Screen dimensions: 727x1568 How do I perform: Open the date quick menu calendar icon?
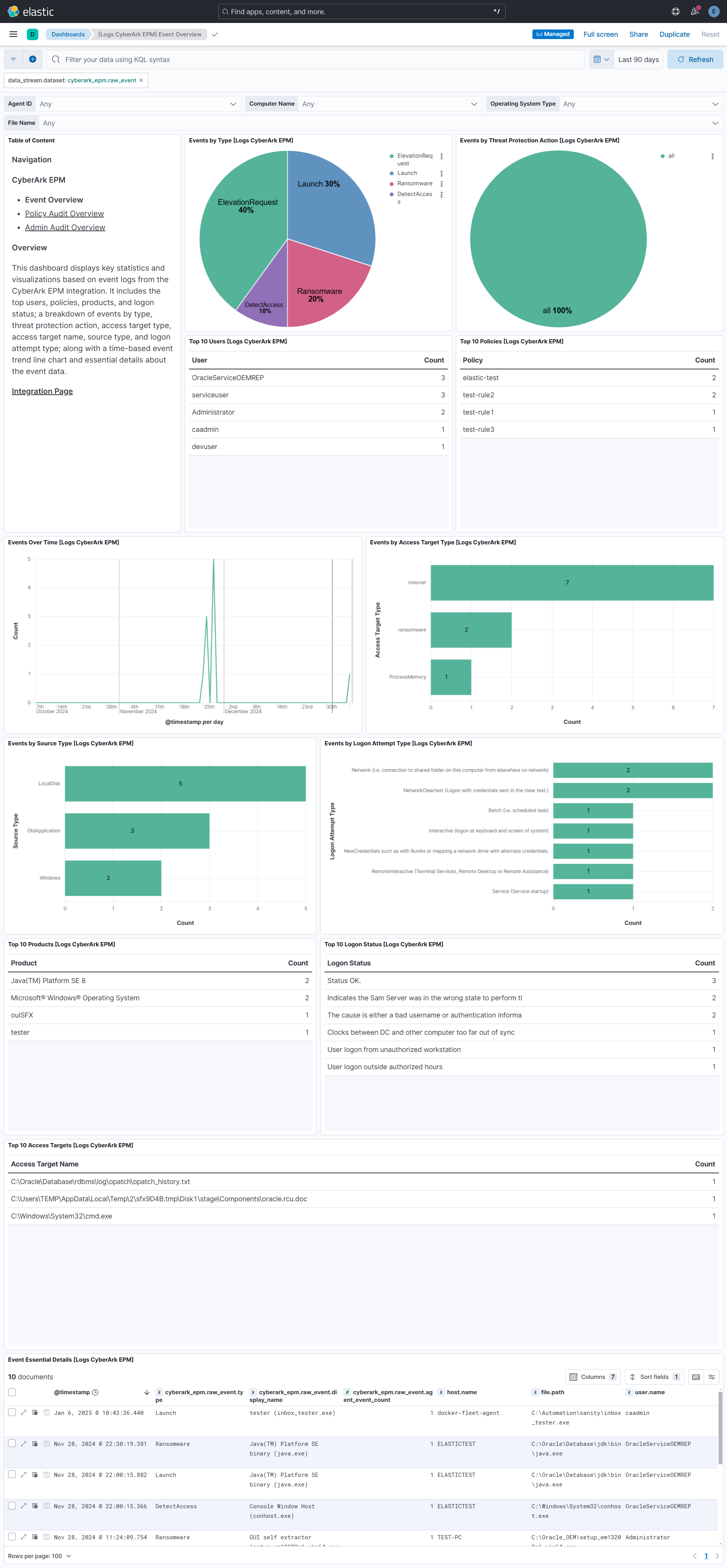coord(601,59)
